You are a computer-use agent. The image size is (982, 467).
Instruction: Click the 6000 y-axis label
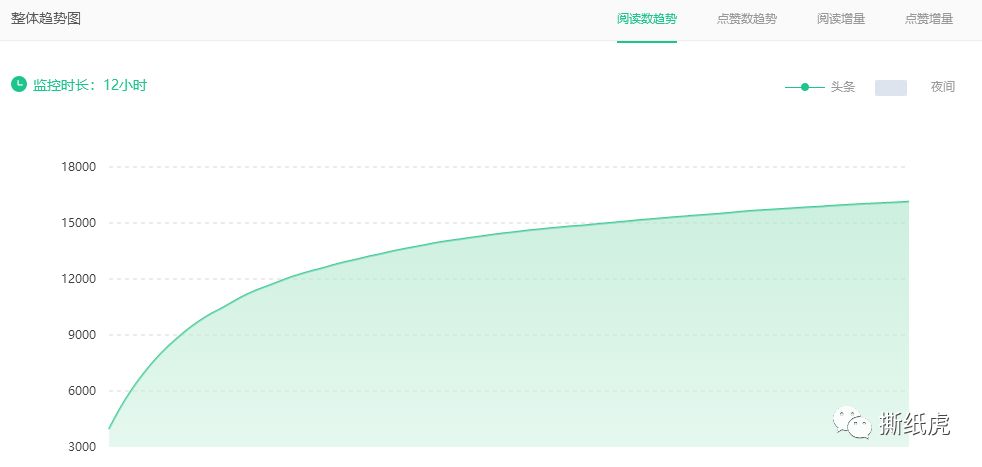coord(81,391)
